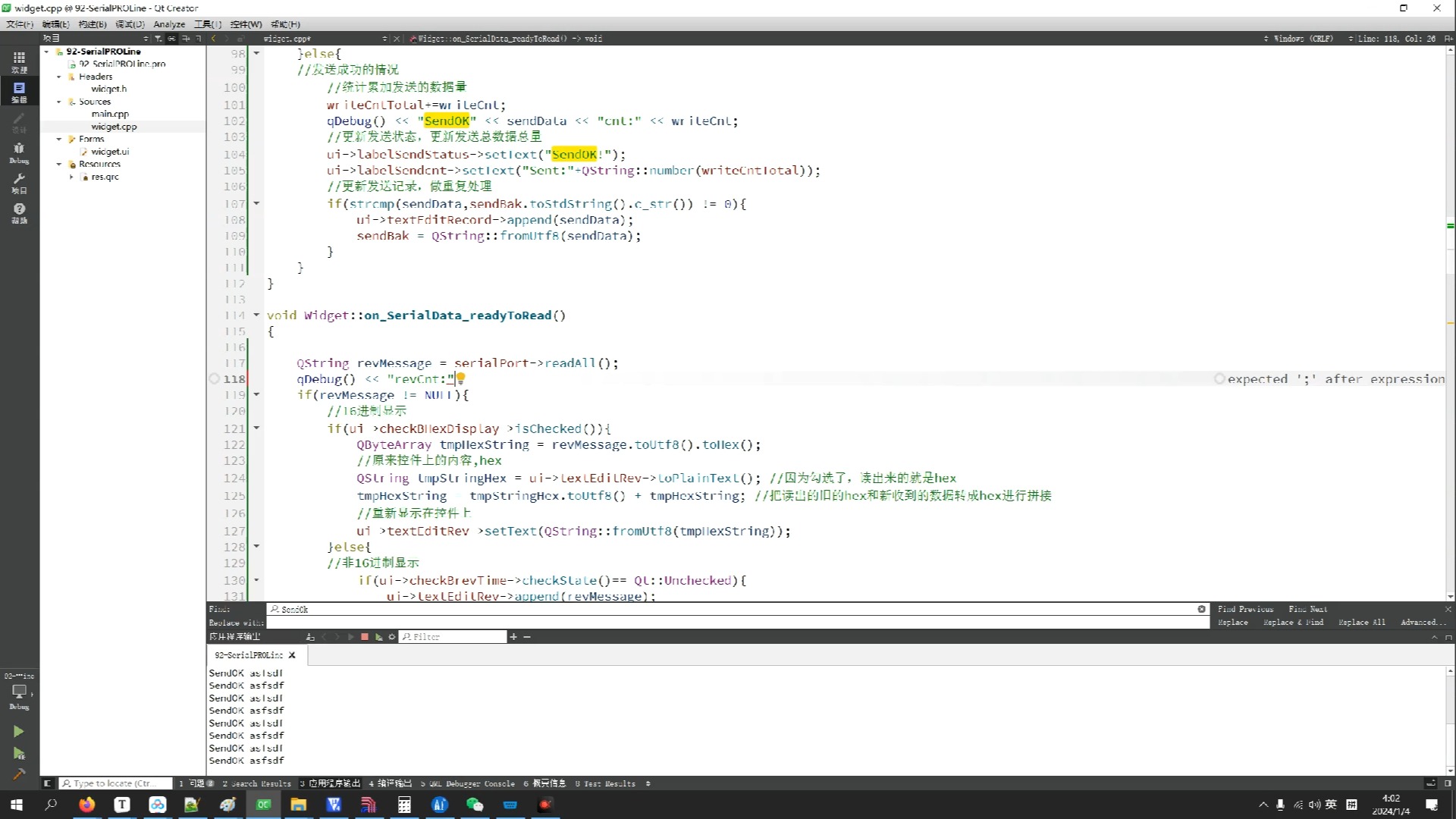Toggle the breakpoint marker on line 118
Image resolution: width=1456 pixels, height=819 pixels.
point(214,378)
